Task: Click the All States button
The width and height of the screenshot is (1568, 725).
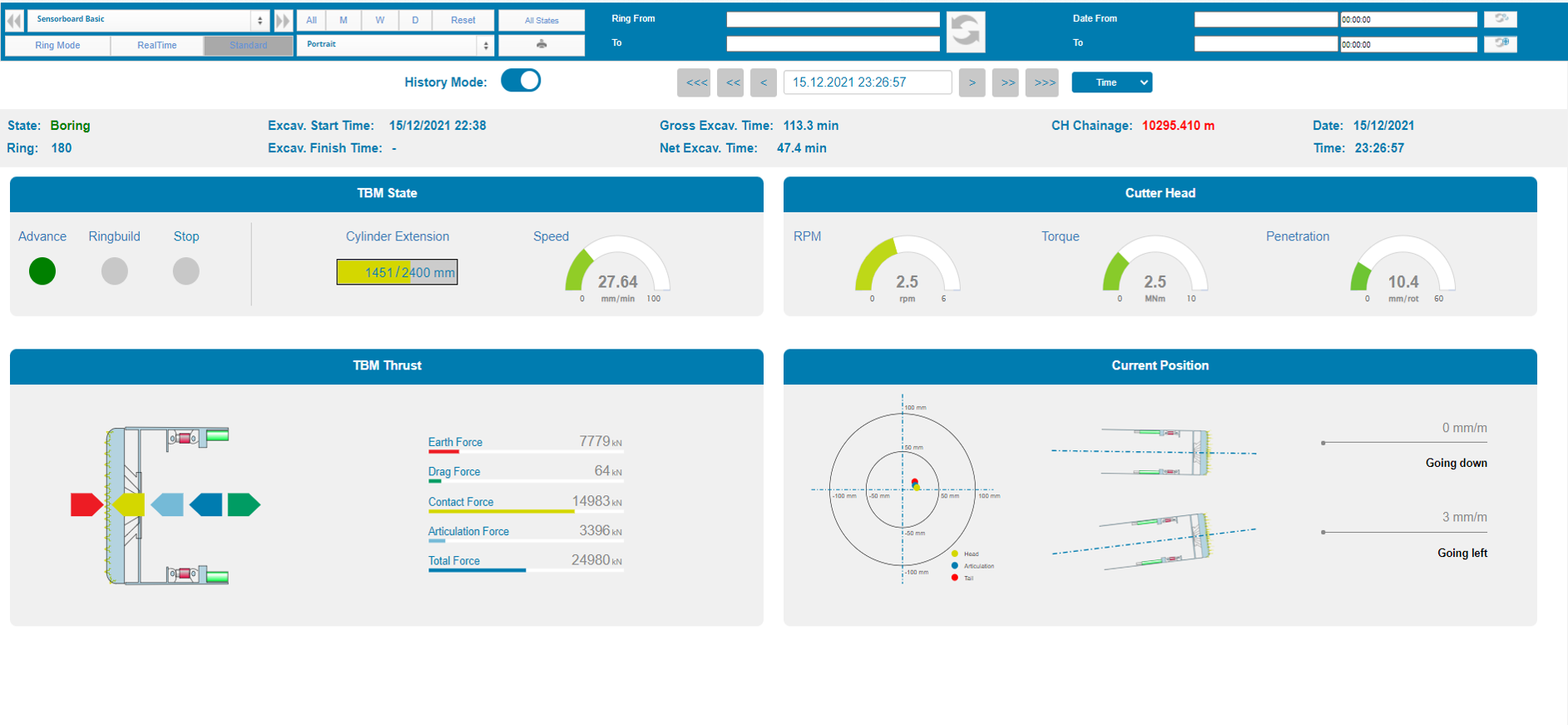Action: pyautogui.click(x=542, y=20)
